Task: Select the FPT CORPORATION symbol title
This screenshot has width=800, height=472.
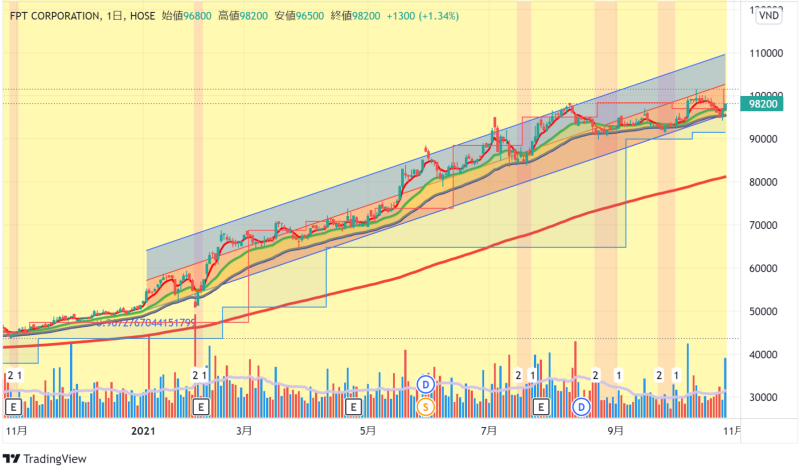Action: click(55, 16)
